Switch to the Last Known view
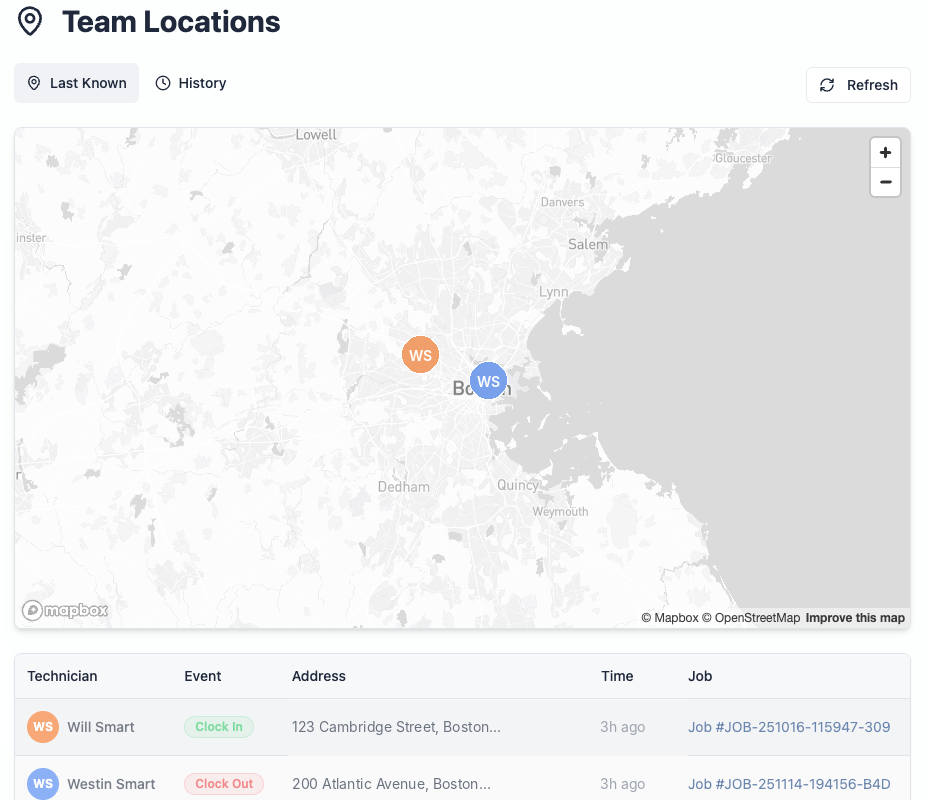Image resolution: width=928 pixels, height=800 pixels. pos(76,83)
